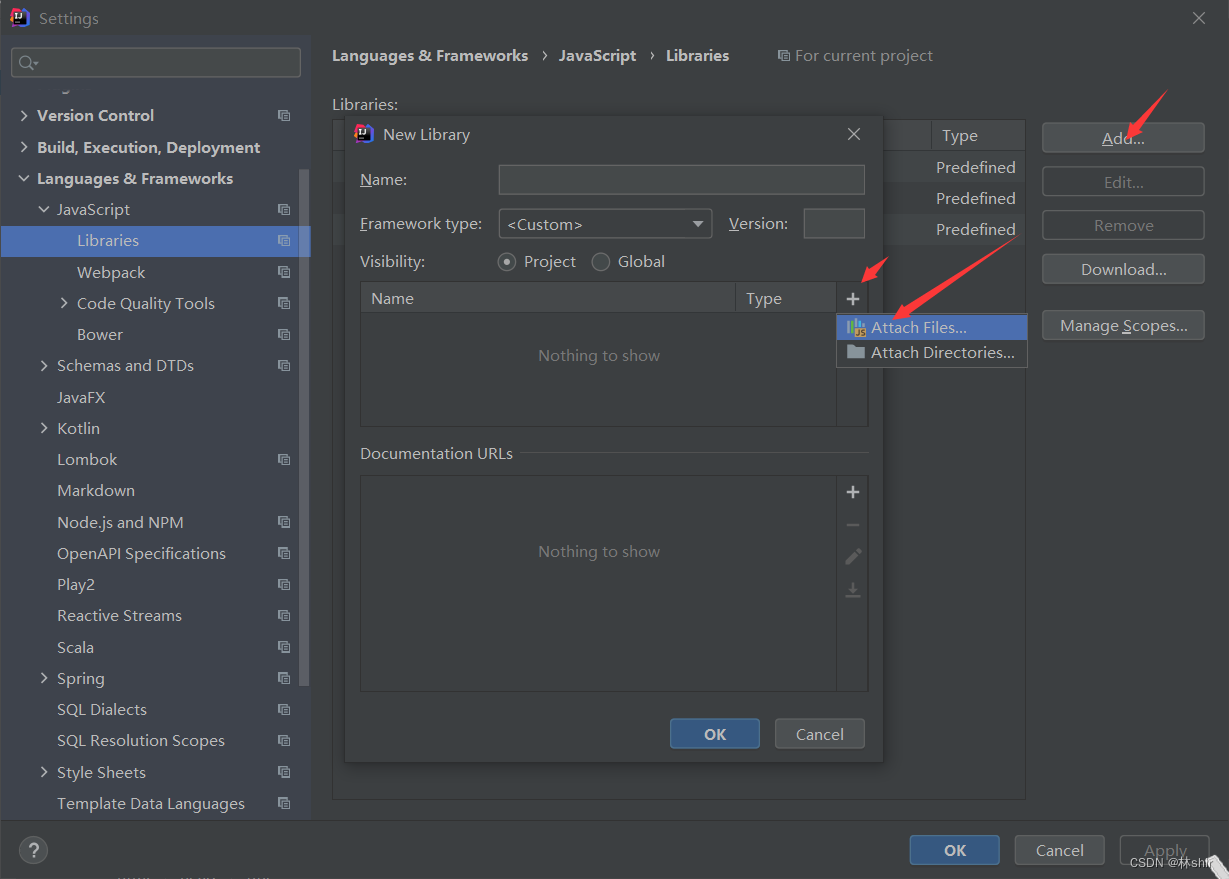Screen dimensions: 1229x879
Task: Collapse the Languages & Frameworks node
Action: [x=24, y=179]
